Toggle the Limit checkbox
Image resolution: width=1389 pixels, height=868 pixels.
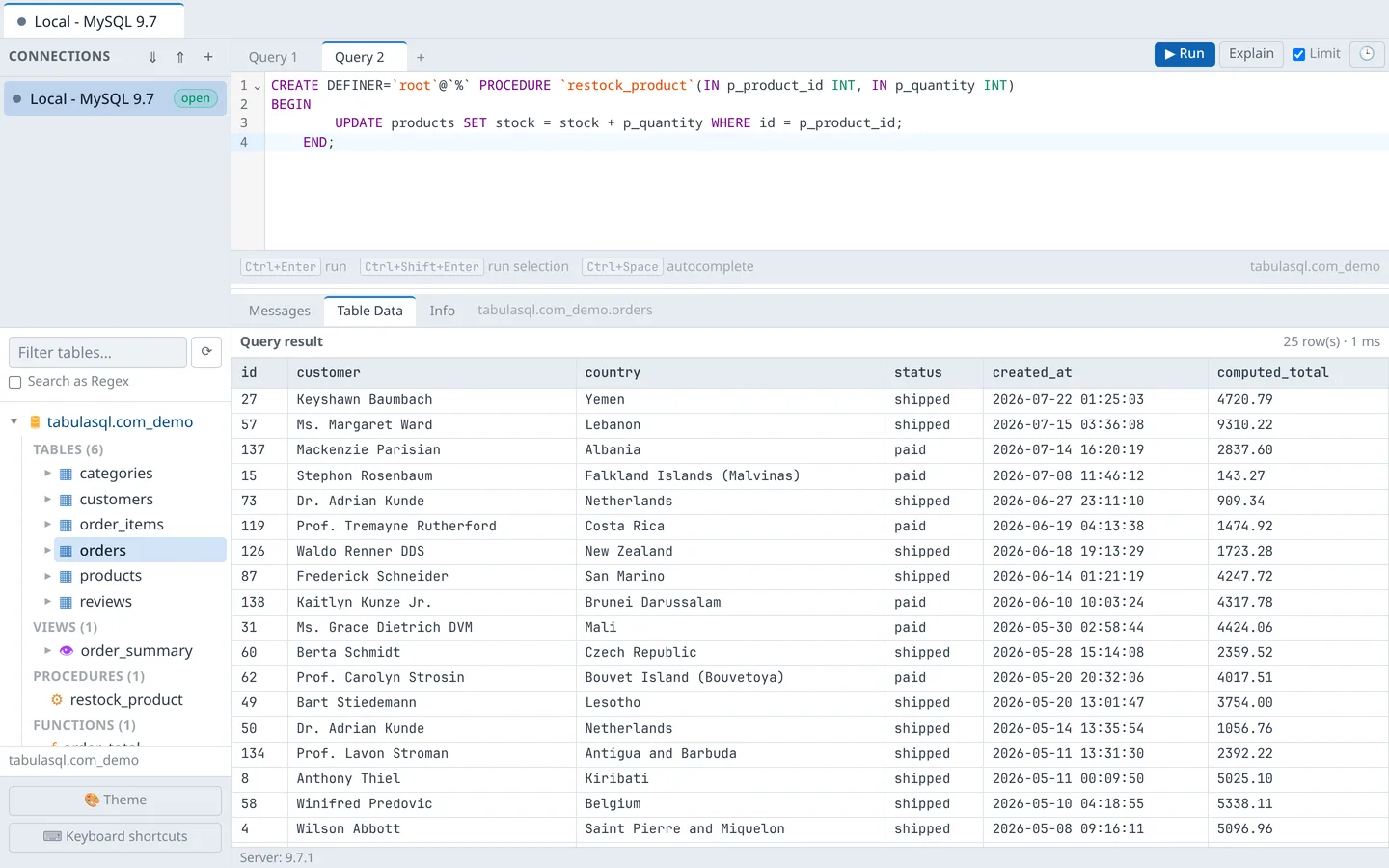(x=1299, y=54)
